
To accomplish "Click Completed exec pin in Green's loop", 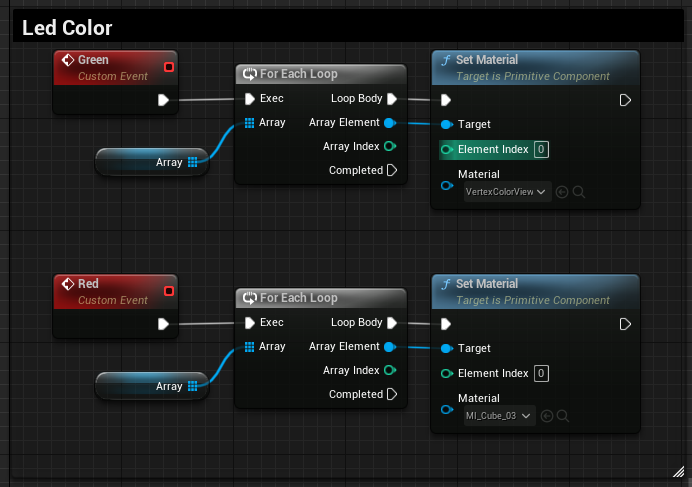I will tap(391, 171).
